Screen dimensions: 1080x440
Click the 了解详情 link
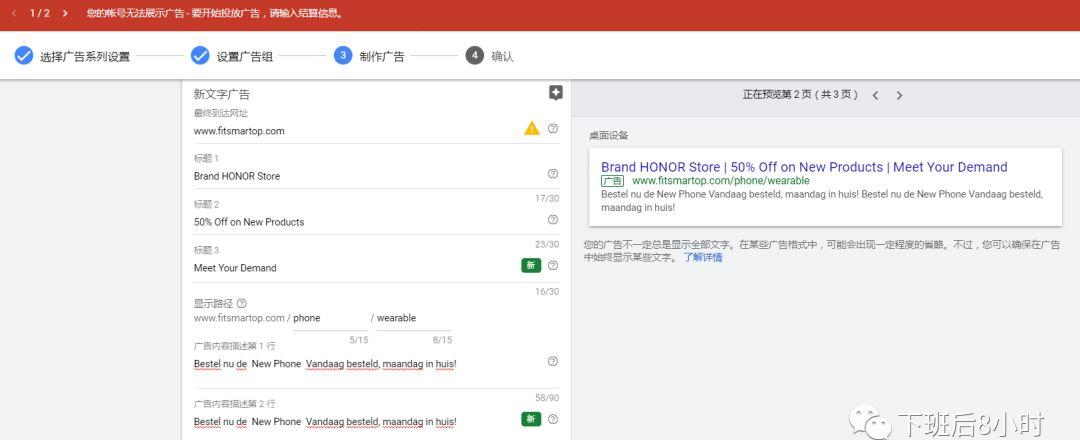click(703, 258)
